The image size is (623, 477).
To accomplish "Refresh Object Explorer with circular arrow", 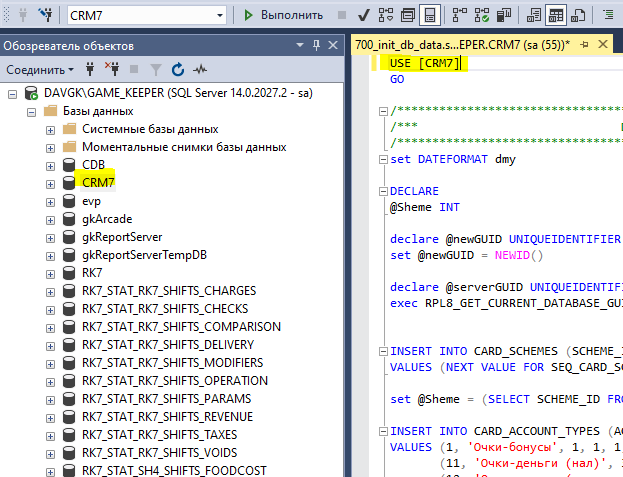I will click(178, 70).
